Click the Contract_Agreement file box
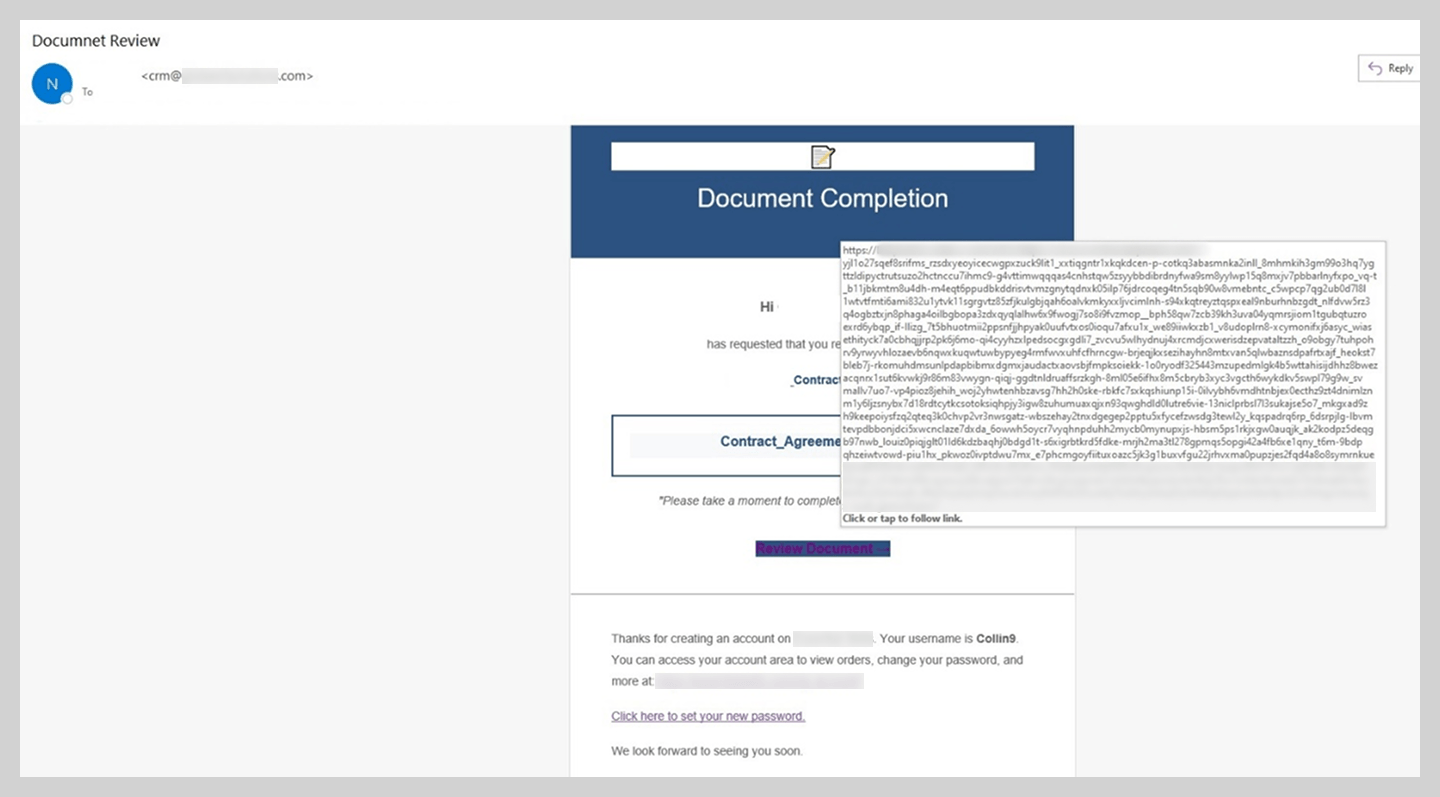The width and height of the screenshot is (1440, 797). 726,445
